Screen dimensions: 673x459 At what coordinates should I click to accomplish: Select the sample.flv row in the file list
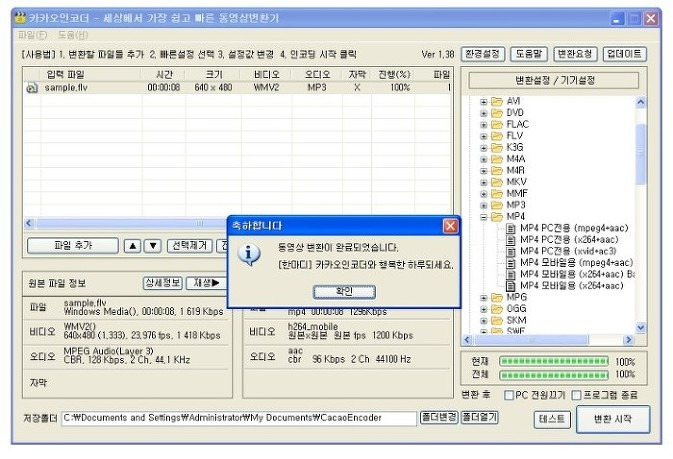pyautogui.click(x=238, y=88)
